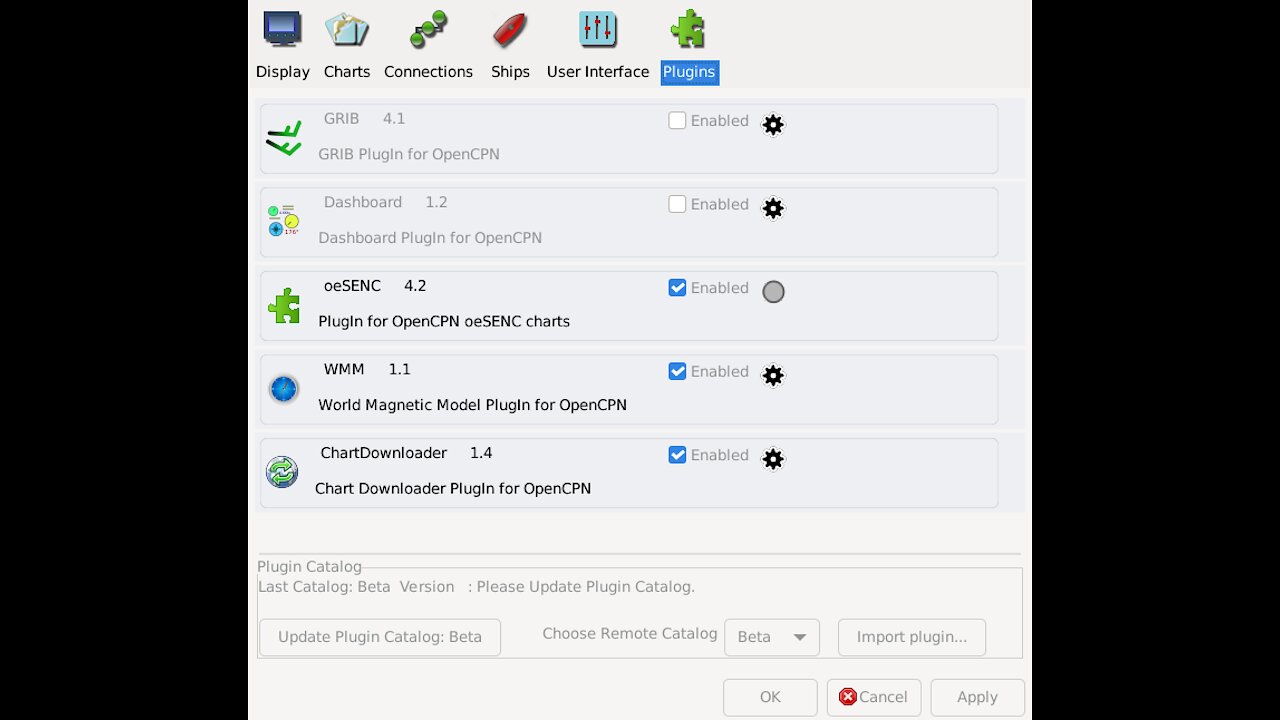Image resolution: width=1280 pixels, height=720 pixels.
Task: Select the 'GRIB PlugIn for OpenCPN' description
Action: pyautogui.click(x=409, y=154)
